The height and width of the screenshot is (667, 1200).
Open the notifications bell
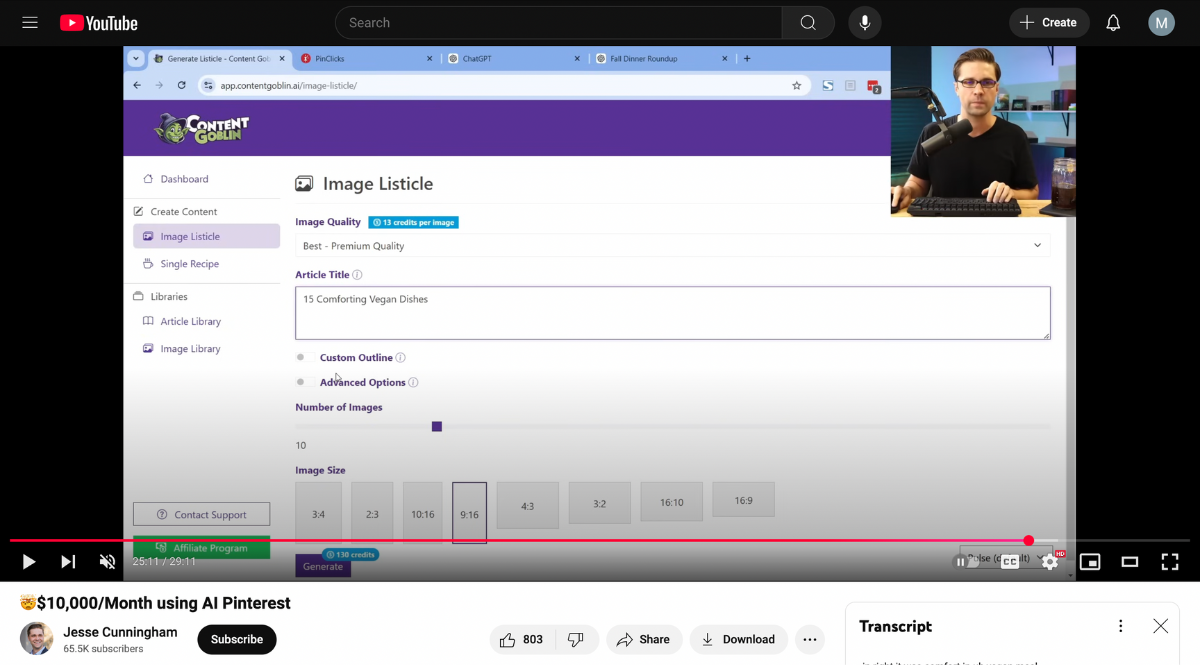tap(1113, 22)
